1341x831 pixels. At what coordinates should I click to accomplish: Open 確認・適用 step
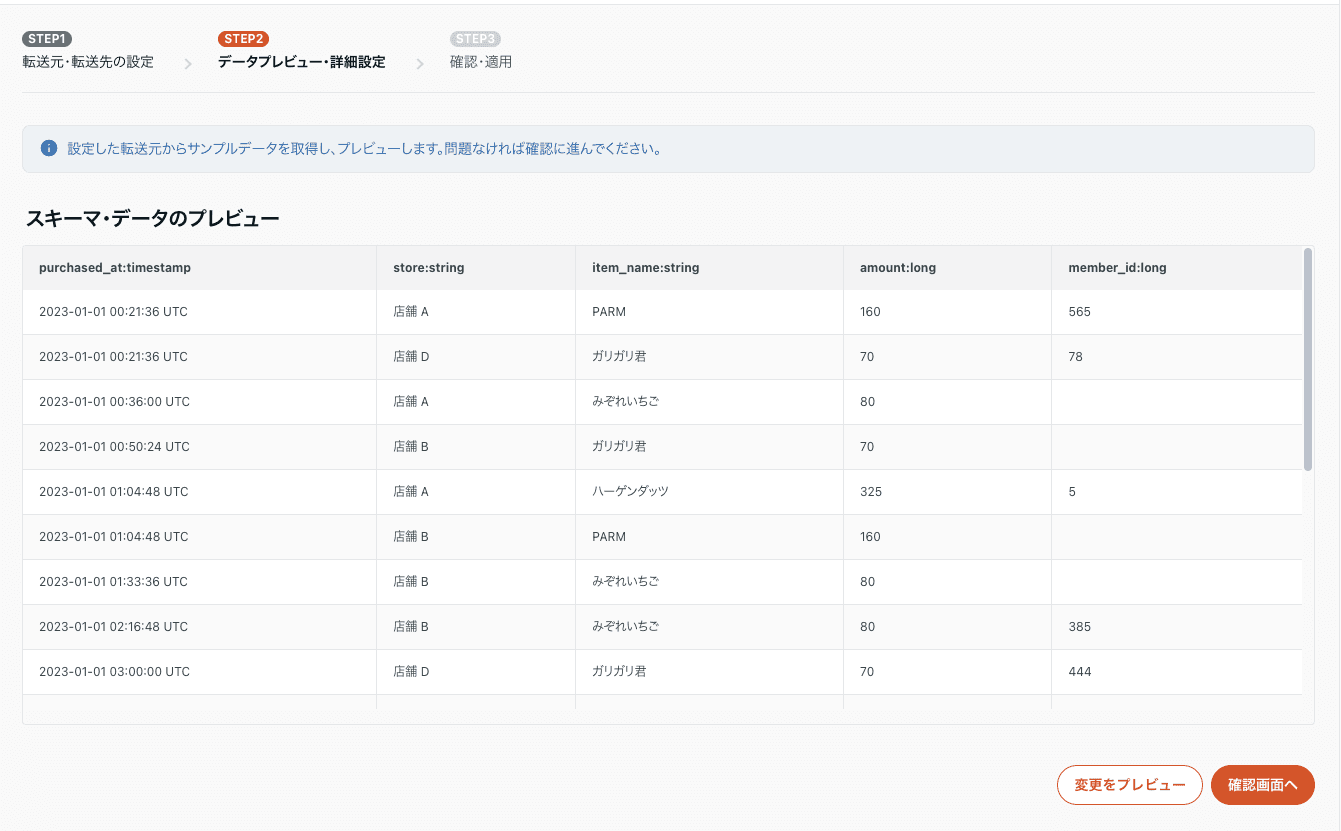click(x=481, y=62)
